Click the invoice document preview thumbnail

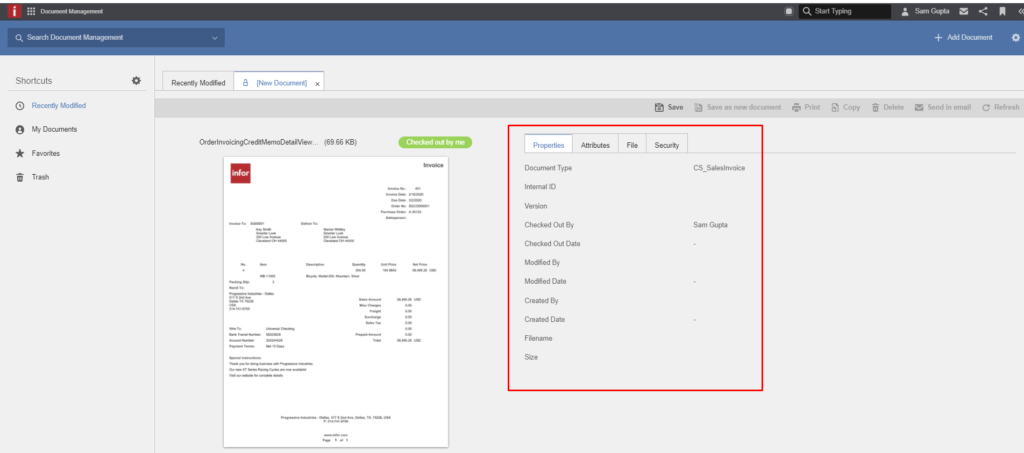(336, 302)
